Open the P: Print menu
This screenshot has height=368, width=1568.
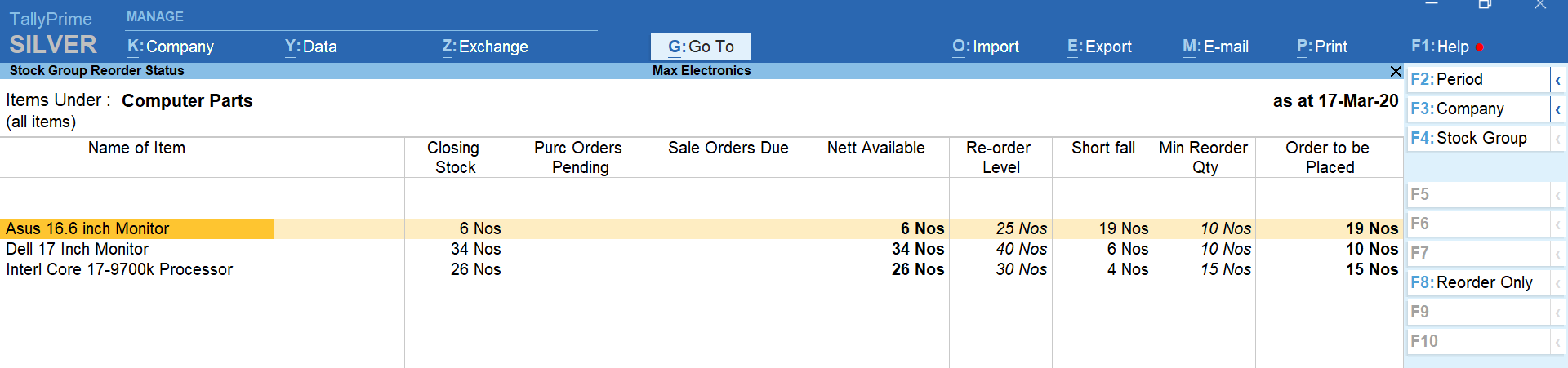pos(1322,47)
